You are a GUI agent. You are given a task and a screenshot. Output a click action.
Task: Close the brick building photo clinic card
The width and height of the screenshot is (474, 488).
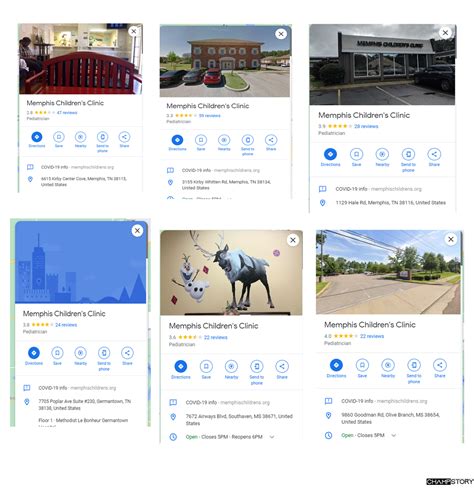(281, 34)
